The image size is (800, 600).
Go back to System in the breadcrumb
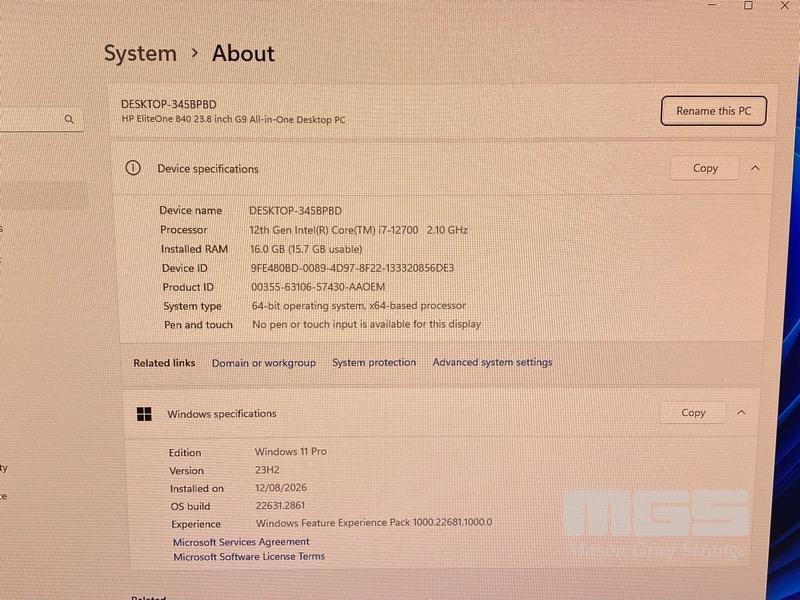click(140, 54)
